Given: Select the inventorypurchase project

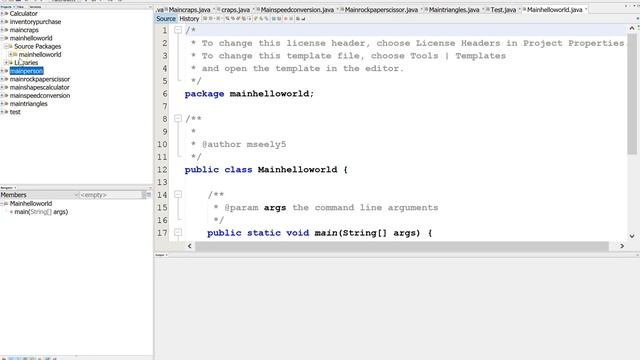Looking at the screenshot, I should point(35,22).
